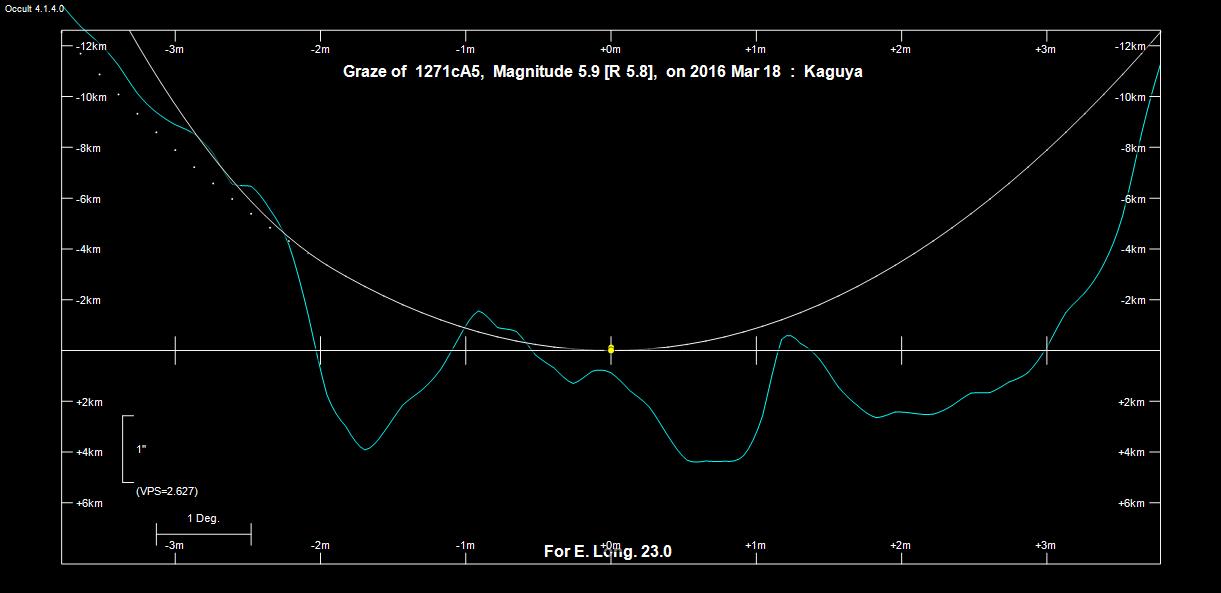Image resolution: width=1221 pixels, height=593 pixels.
Task: Click the yellow star marker at center
Action: point(611,349)
